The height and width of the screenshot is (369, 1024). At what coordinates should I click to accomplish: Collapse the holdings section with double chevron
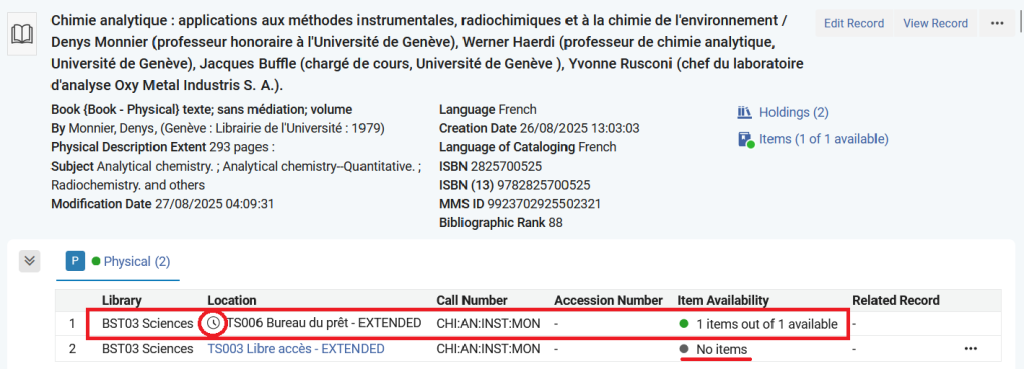[x=29, y=261]
